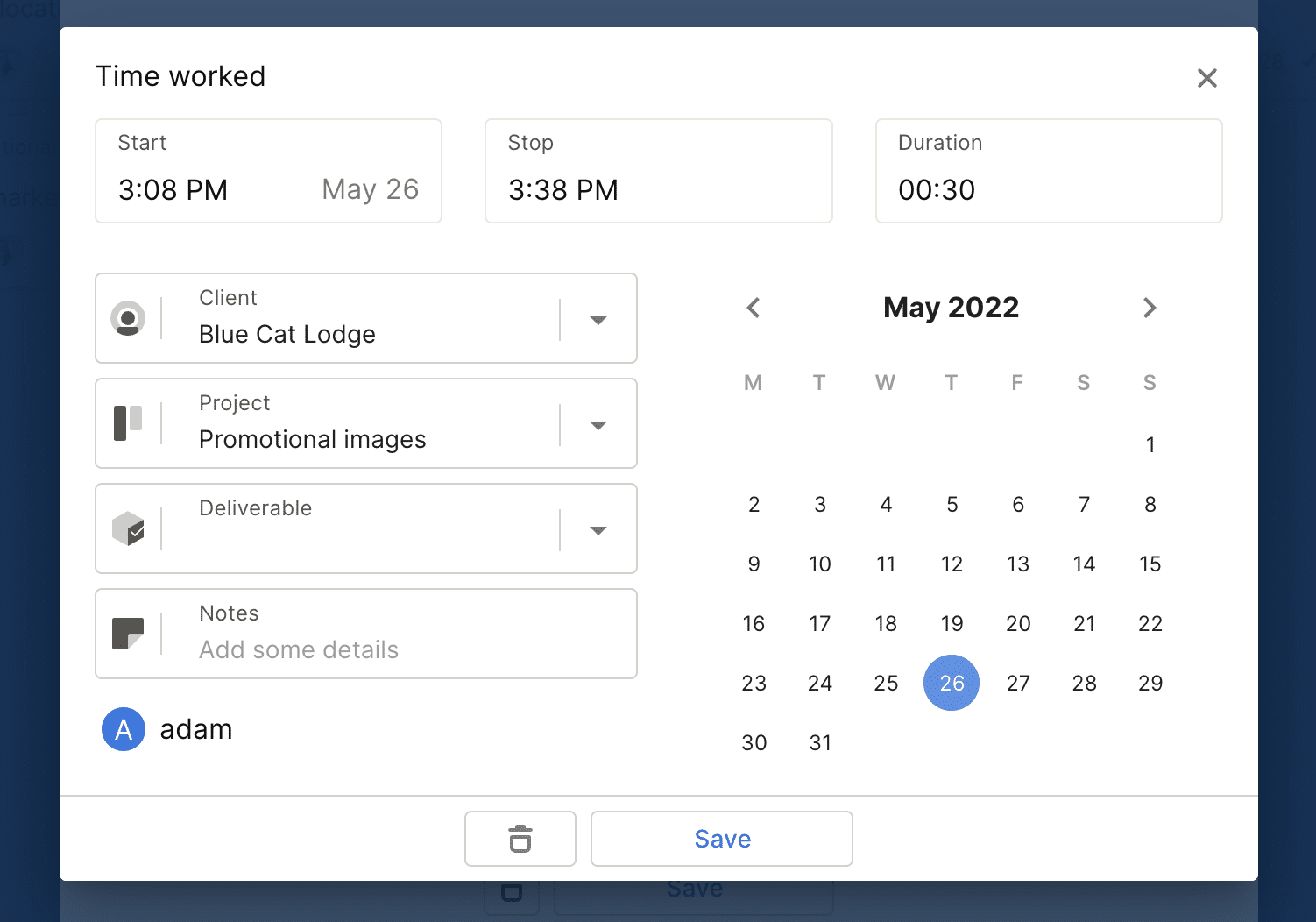Click the project board icon
This screenshot has width=1316, height=922.
(x=128, y=423)
